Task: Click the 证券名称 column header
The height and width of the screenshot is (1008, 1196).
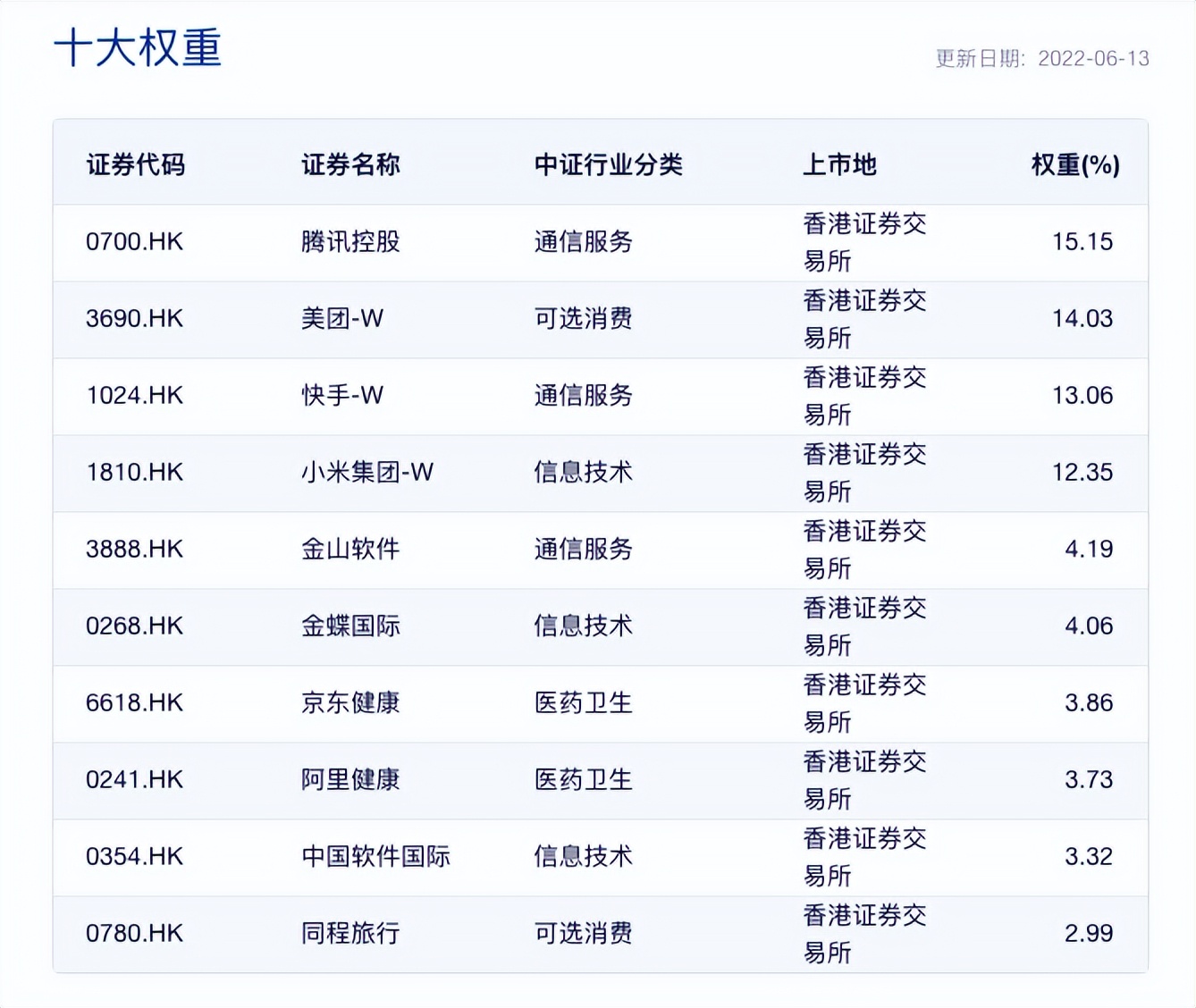Action: [350, 164]
